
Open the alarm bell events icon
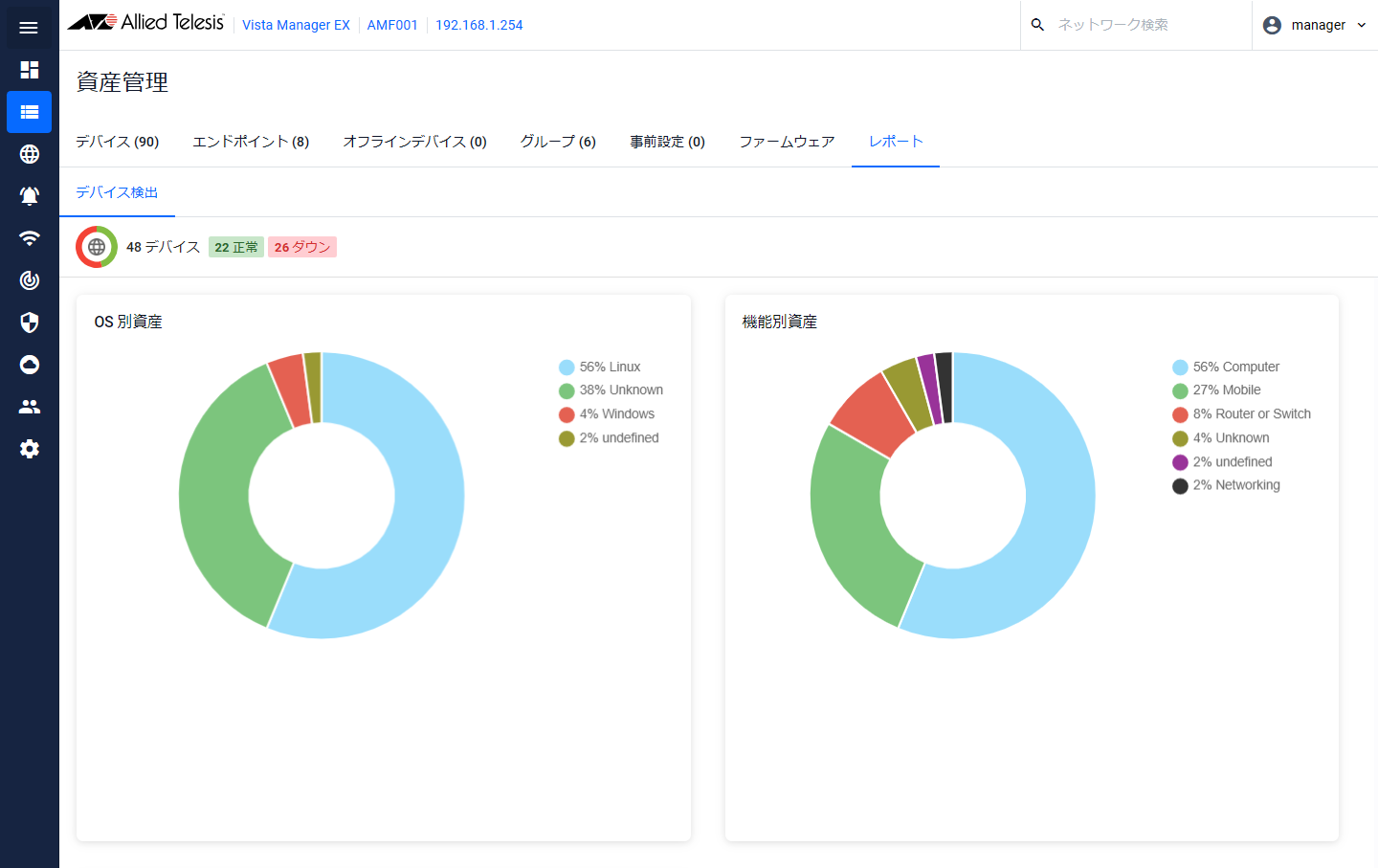(x=29, y=196)
